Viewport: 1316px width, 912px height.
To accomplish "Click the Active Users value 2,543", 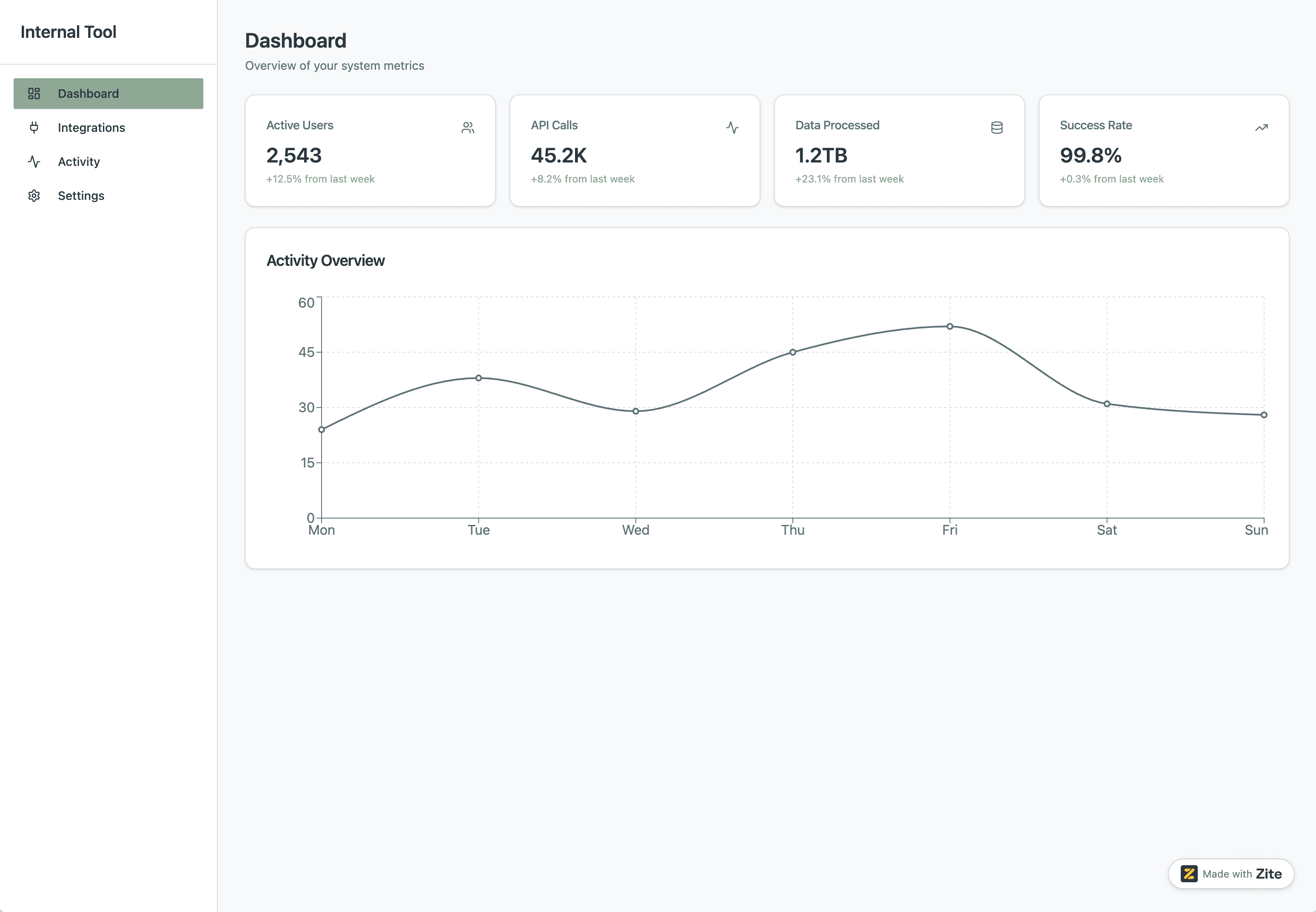I will (294, 155).
